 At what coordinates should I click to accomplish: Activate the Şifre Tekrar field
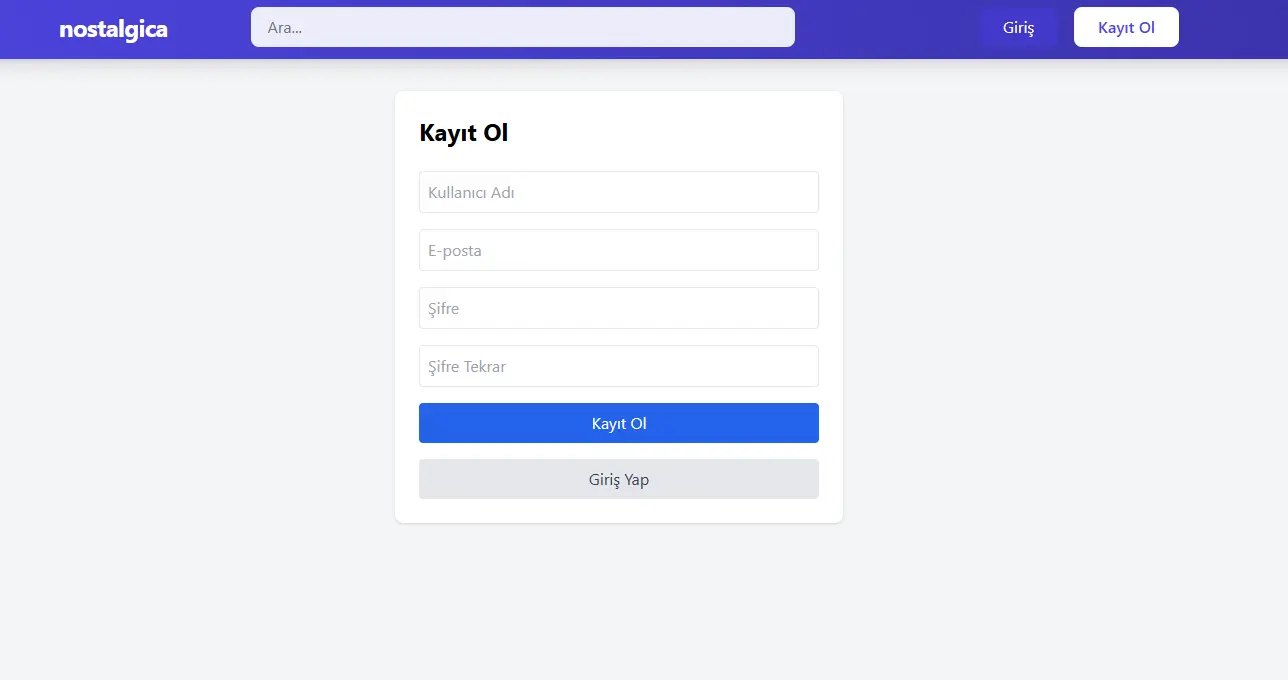tap(619, 366)
